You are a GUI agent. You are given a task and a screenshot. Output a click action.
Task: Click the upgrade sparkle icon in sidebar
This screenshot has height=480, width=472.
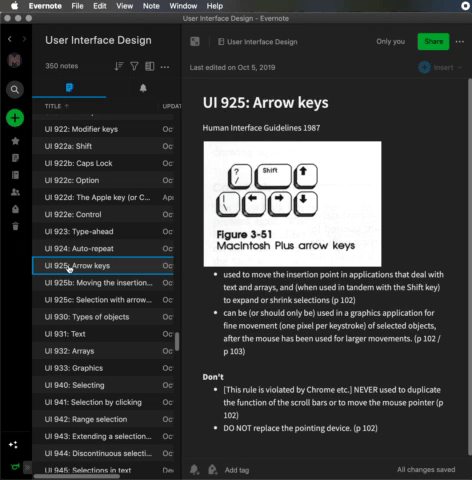(x=13, y=445)
